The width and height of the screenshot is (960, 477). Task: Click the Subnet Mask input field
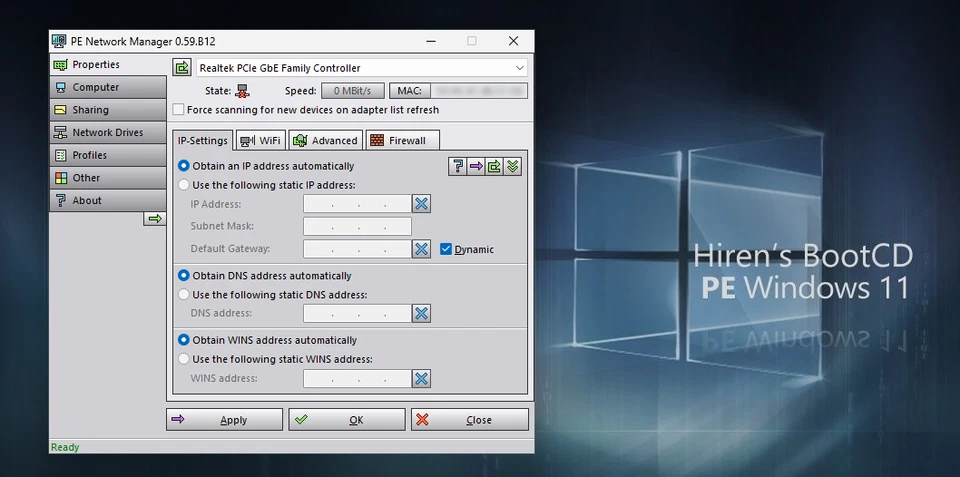coord(358,226)
